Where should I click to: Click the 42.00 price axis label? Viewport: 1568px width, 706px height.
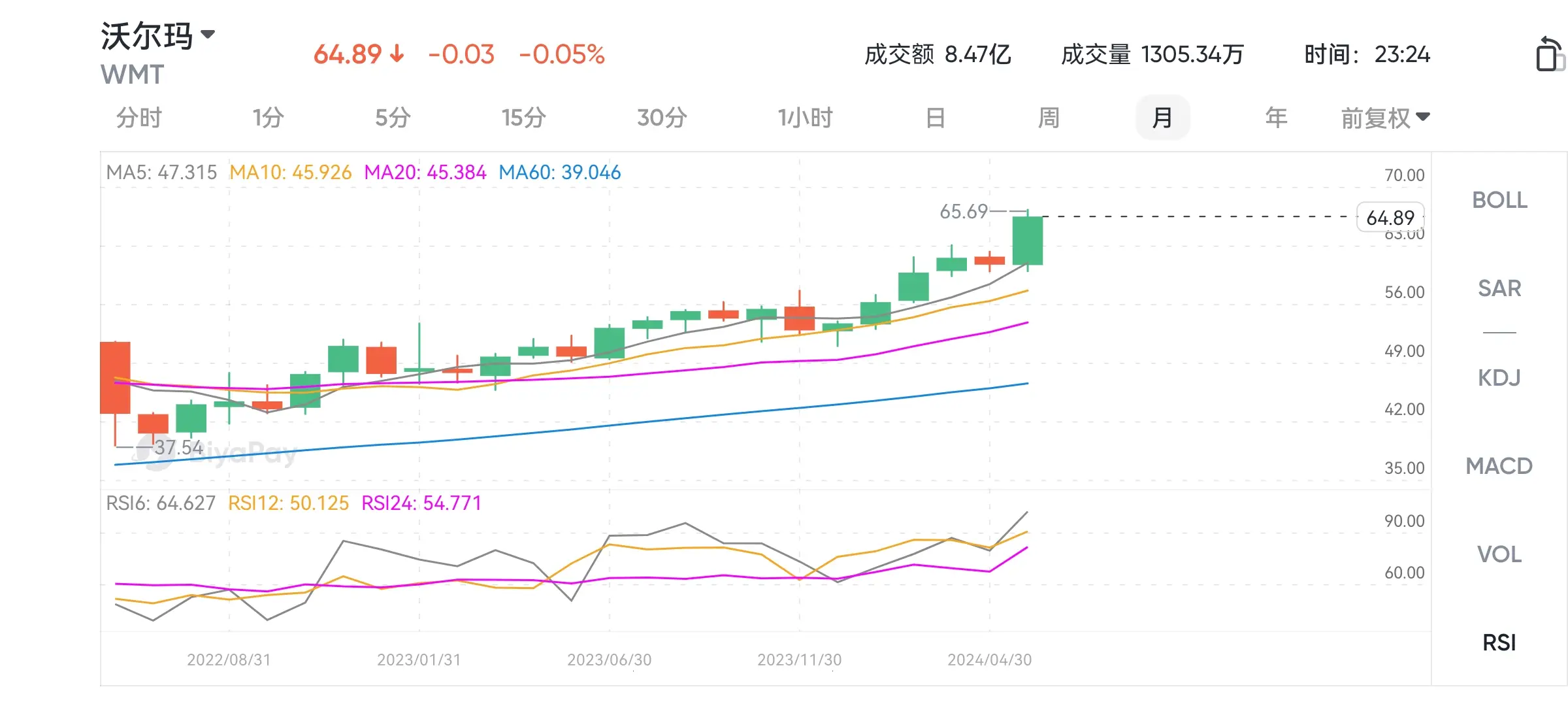click(1405, 409)
